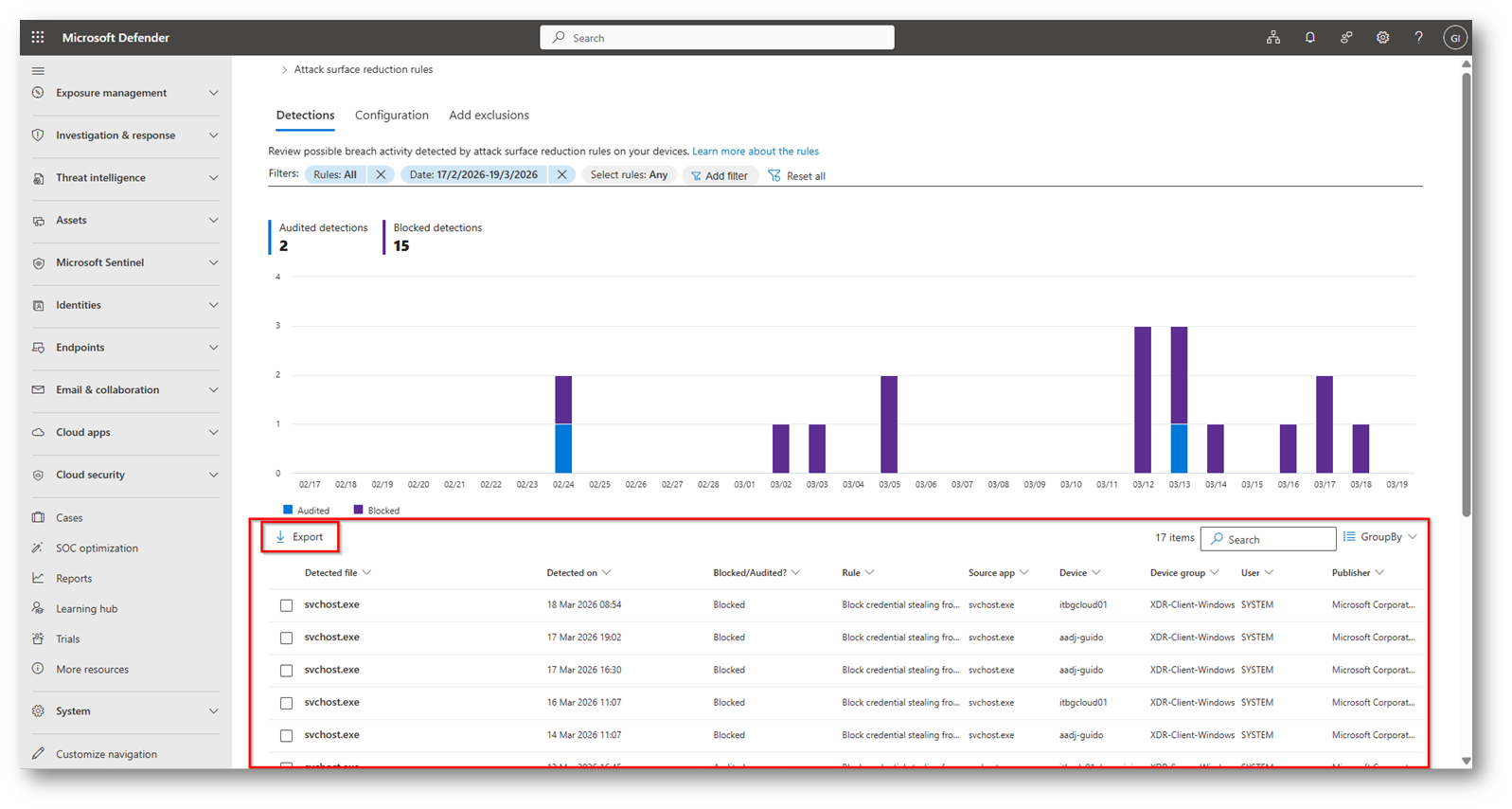1512x809 pixels.
Task: Open the settings gear icon
Action: pyautogui.click(x=1382, y=38)
